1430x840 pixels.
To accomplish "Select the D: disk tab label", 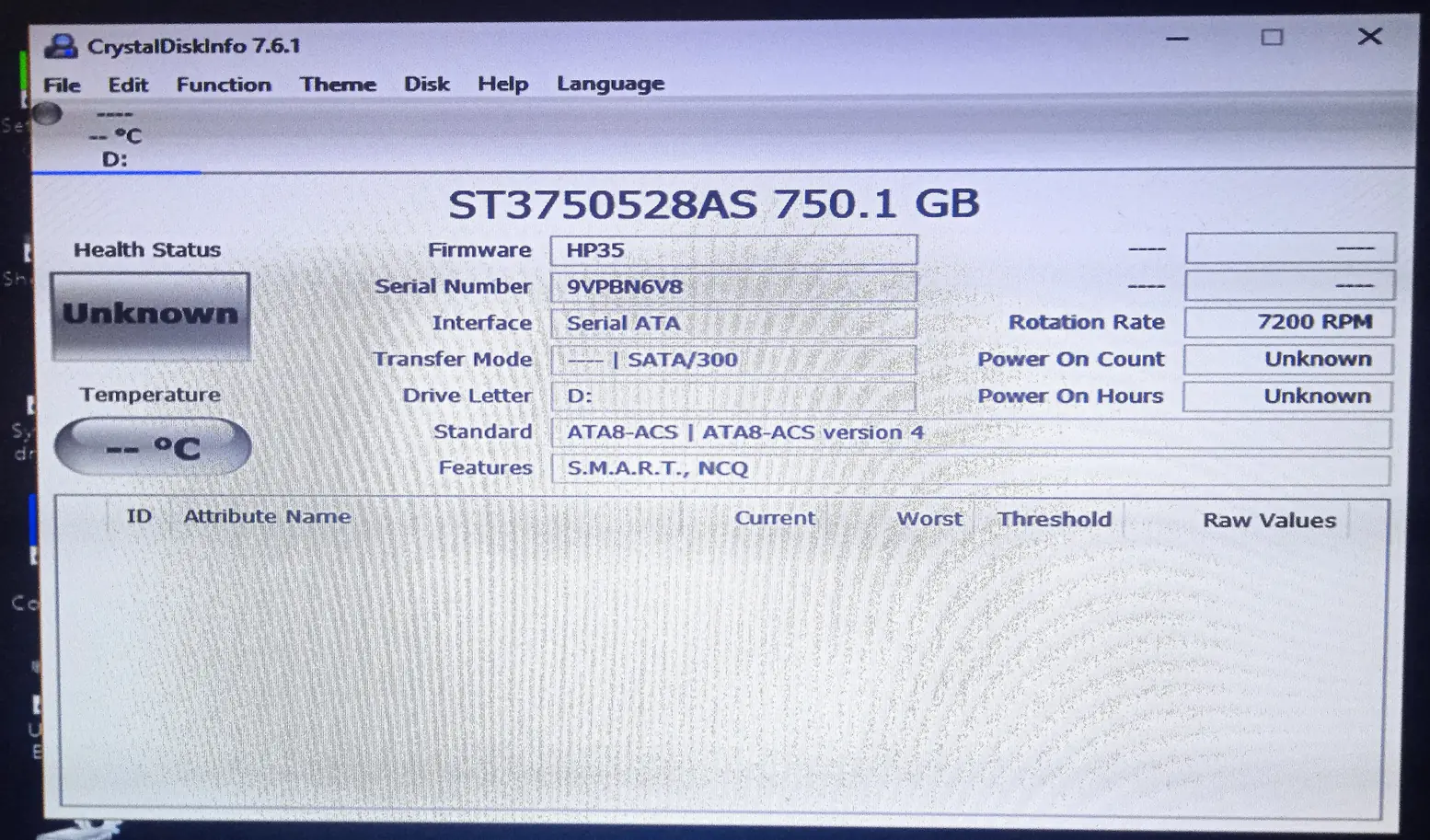I will point(115,159).
